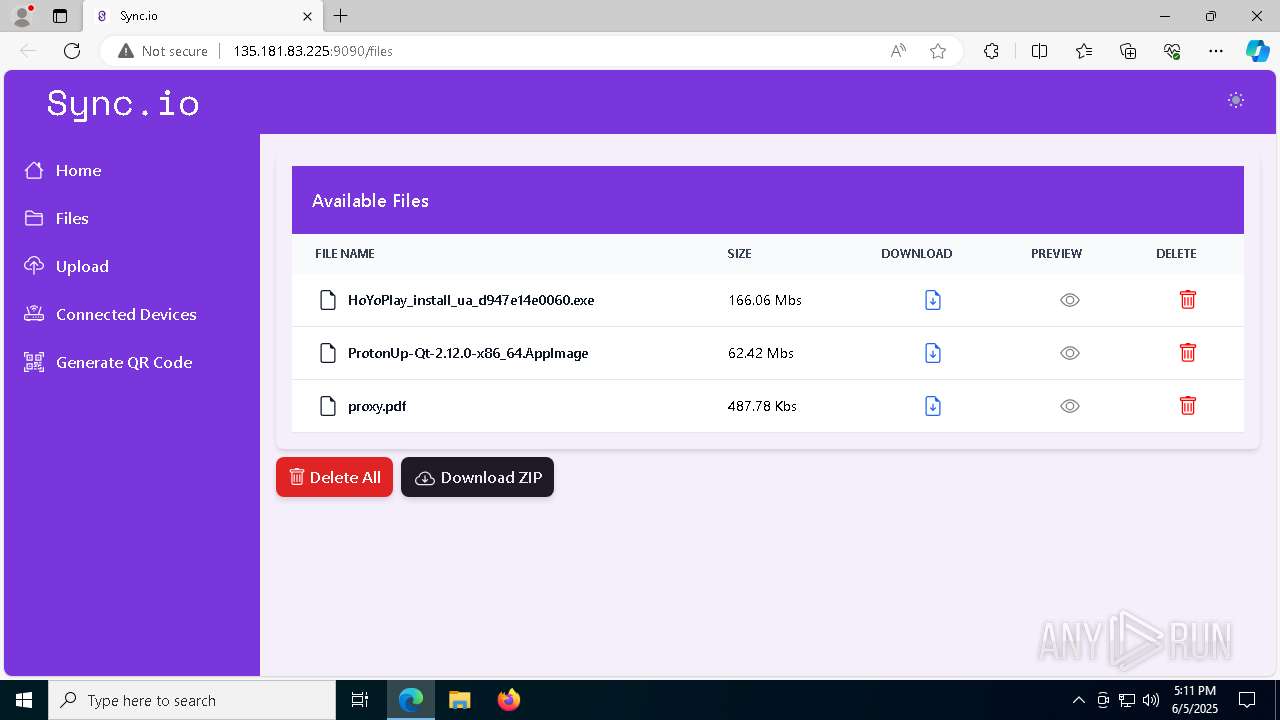The image size is (1280, 720).
Task: Preview HoYoPlay_install exe file
Action: click(x=1070, y=300)
